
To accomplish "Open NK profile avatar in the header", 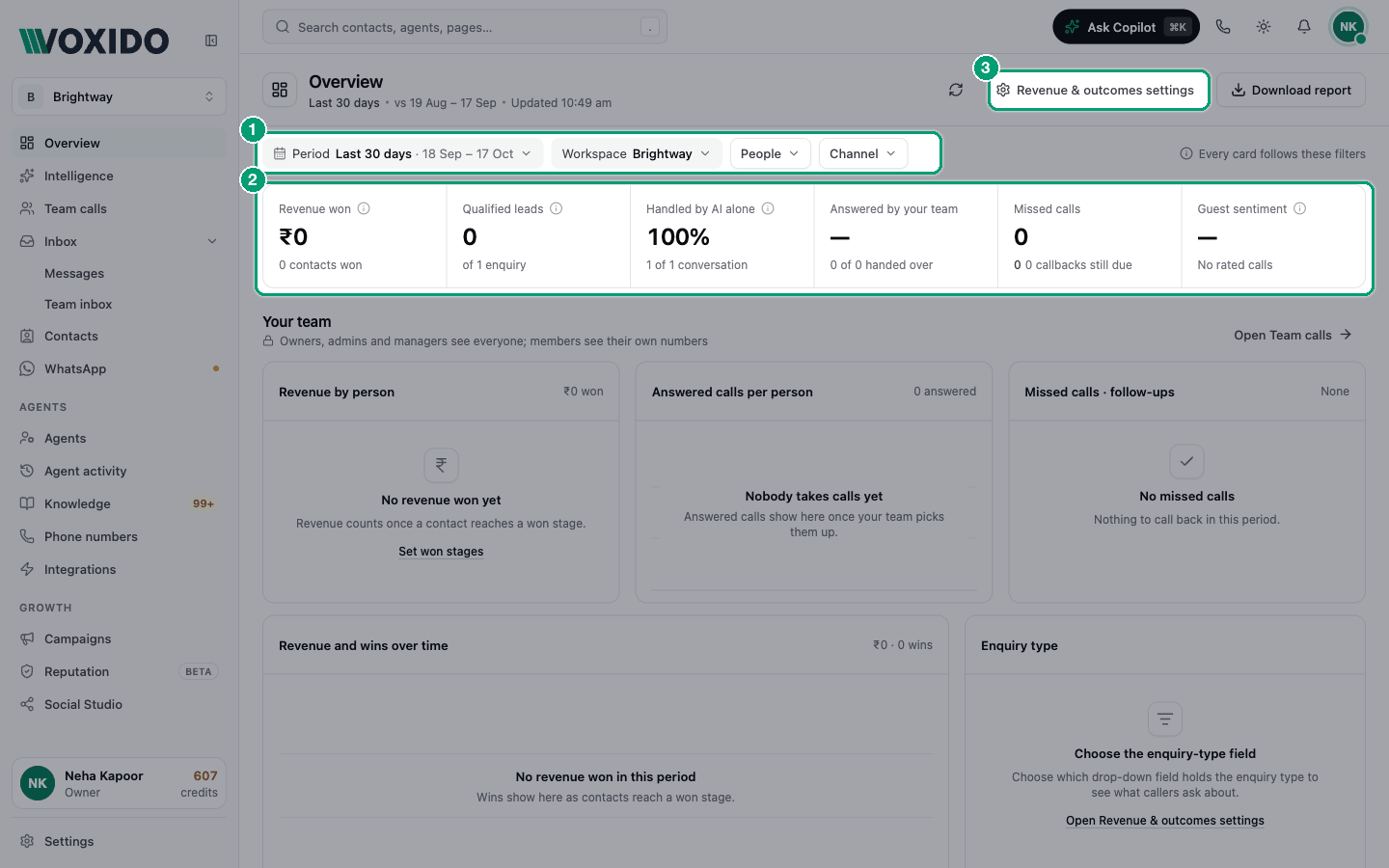I will [1348, 27].
